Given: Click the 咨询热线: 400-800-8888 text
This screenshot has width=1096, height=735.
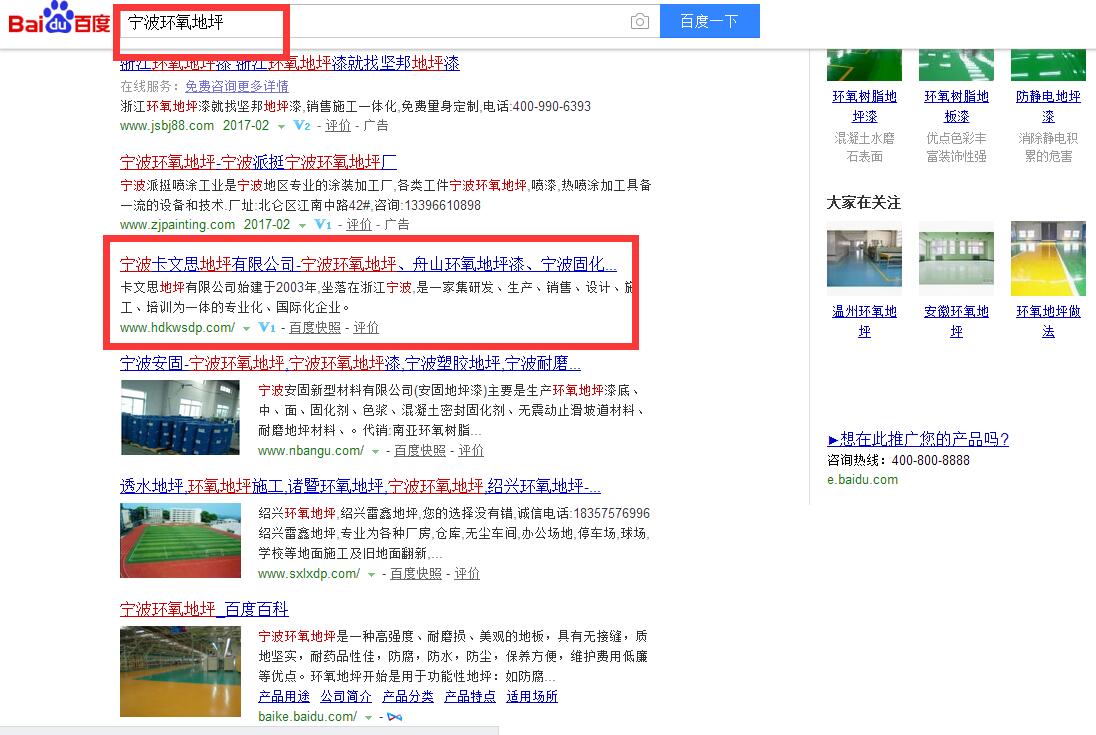Looking at the screenshot, I should (x=898, y=460).
